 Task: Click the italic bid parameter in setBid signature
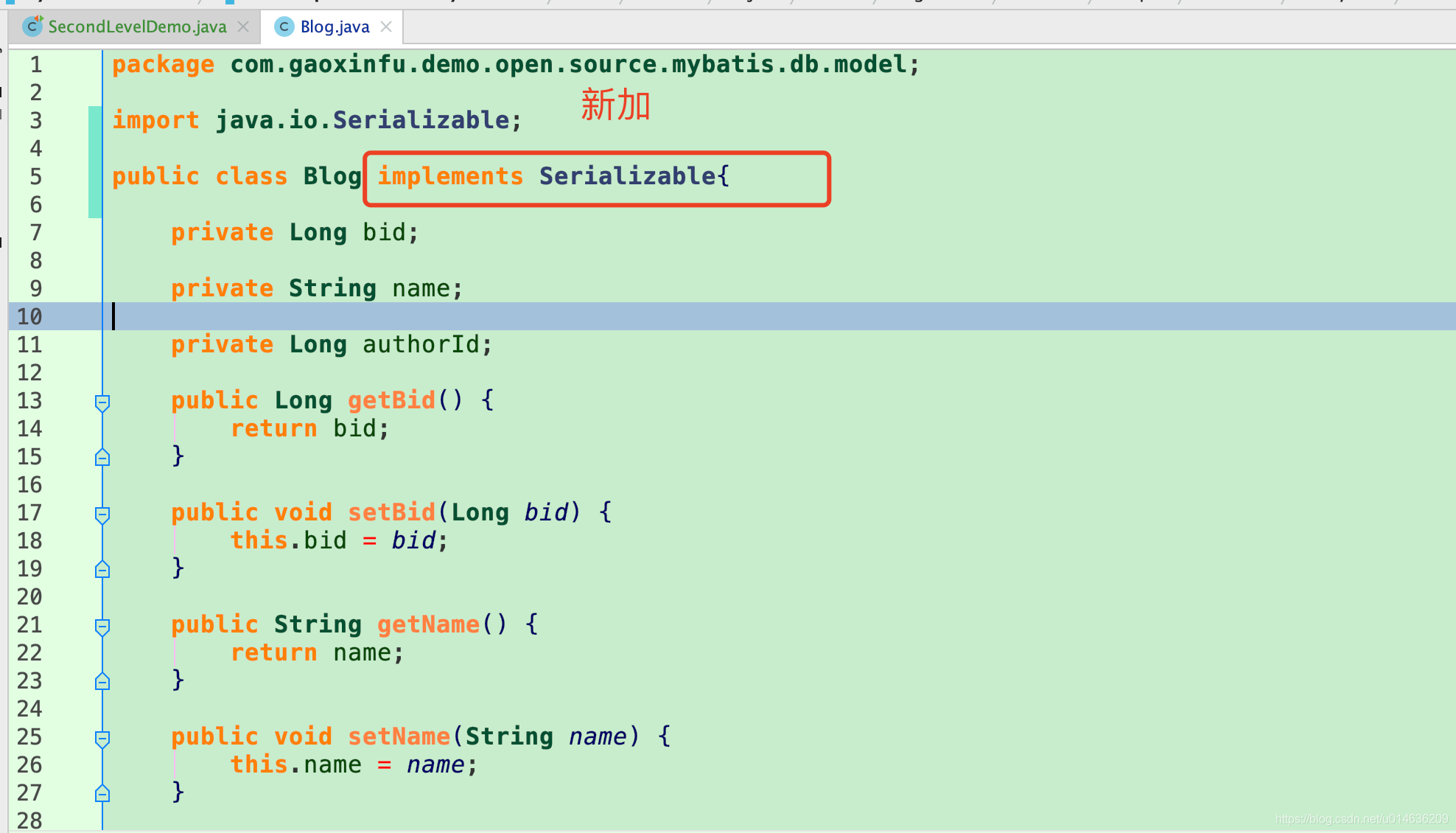click(546, 513)
